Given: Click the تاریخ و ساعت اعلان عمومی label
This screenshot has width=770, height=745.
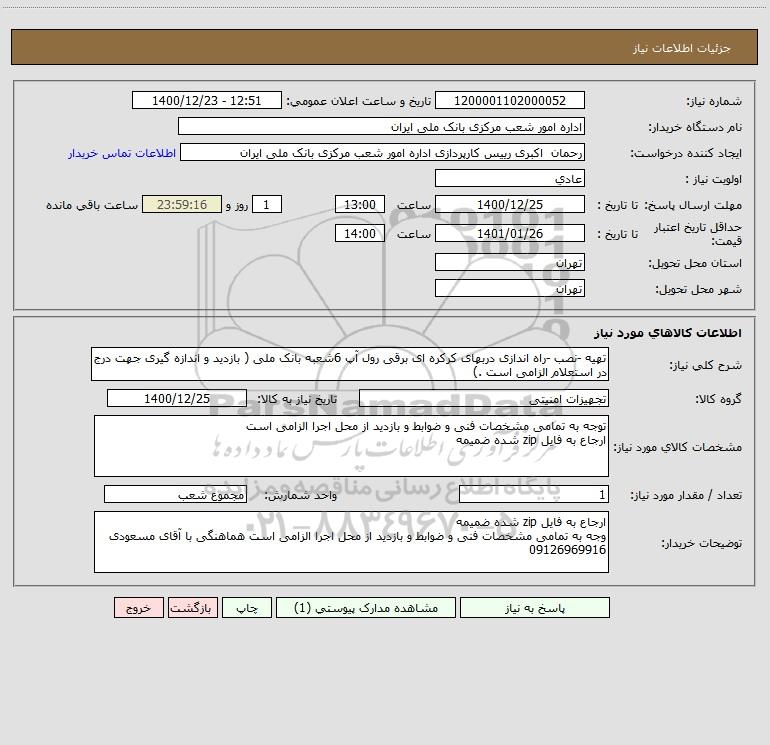Looking at the screenshot, I should [359, 101].
